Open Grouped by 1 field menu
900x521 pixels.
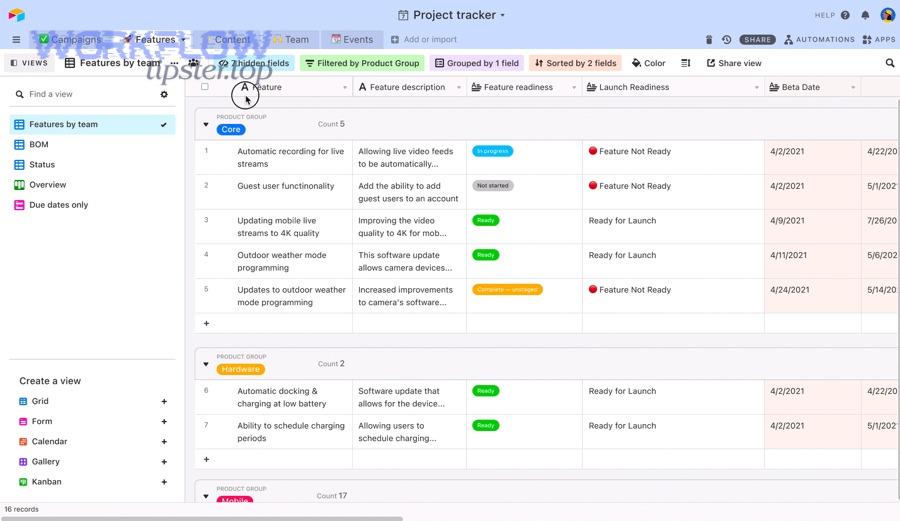tap(477, 63)
